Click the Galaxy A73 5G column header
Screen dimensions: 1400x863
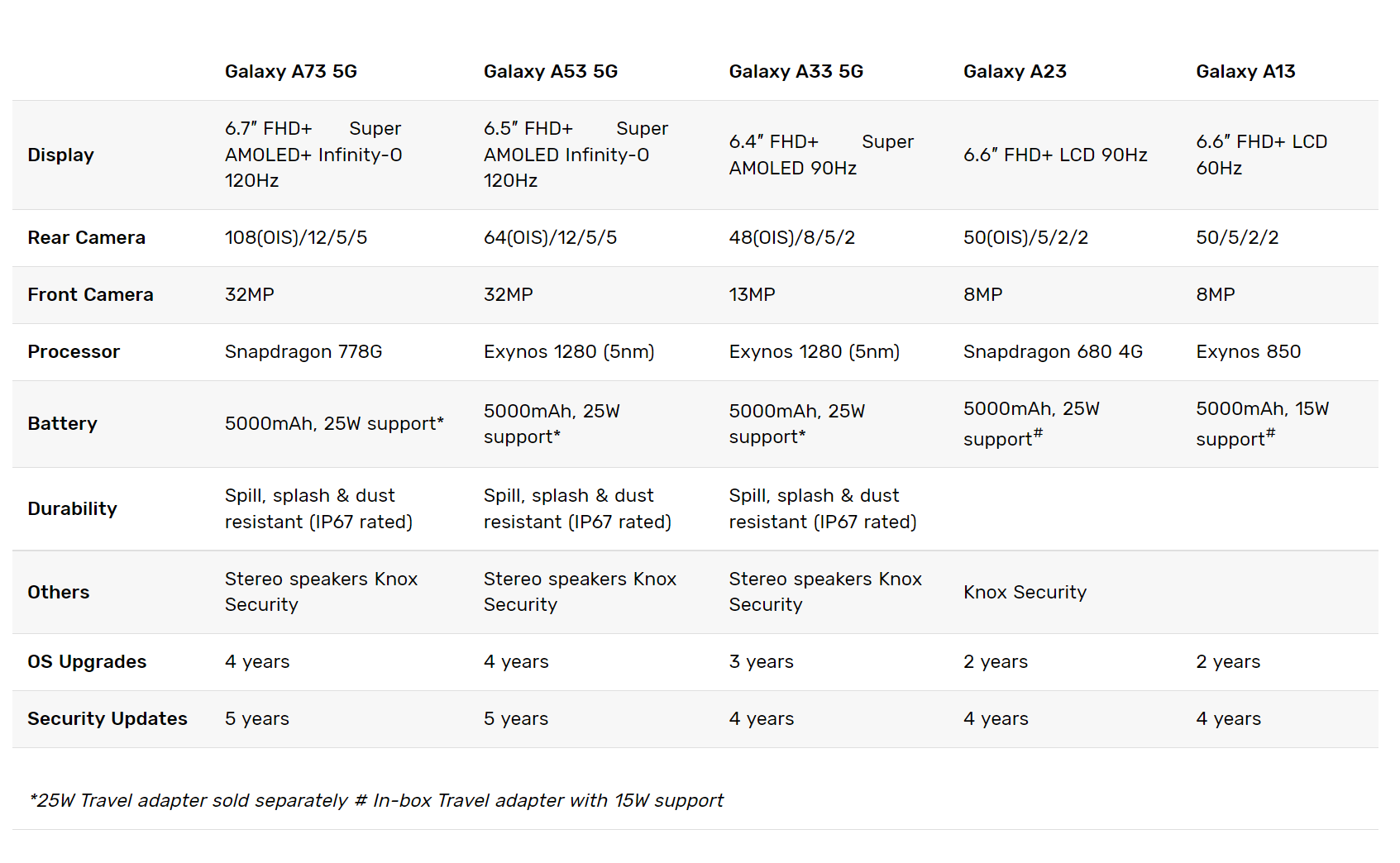[290, 72]
